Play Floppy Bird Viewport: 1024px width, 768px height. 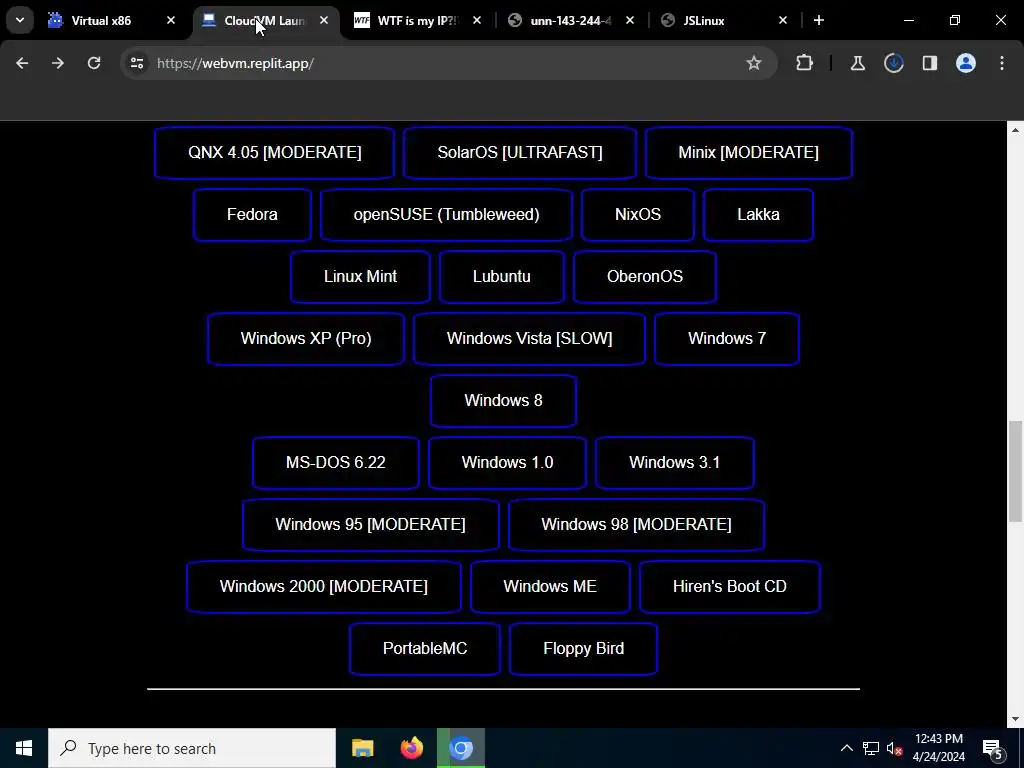point(583,649)
